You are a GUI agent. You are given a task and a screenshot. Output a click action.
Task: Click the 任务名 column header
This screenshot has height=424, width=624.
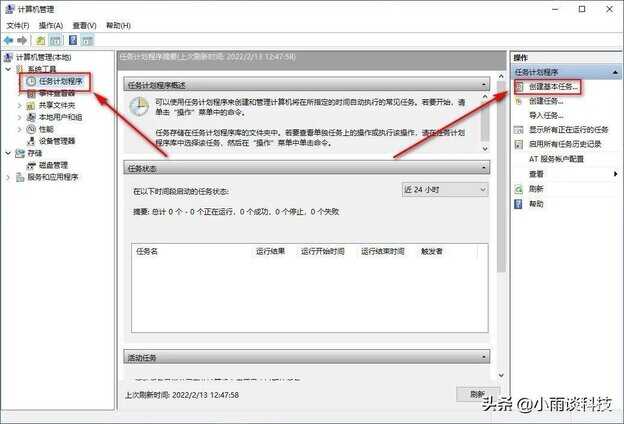coord(147,252)
